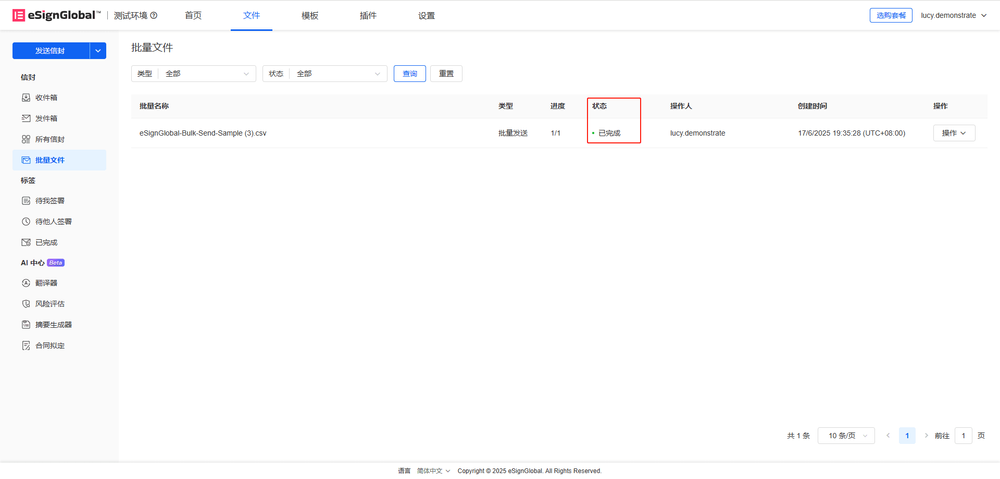The height and width of the screenshot is (479, 1000).
Task: Open the 操作 dropdown in the table row
Action: point(953,133)
